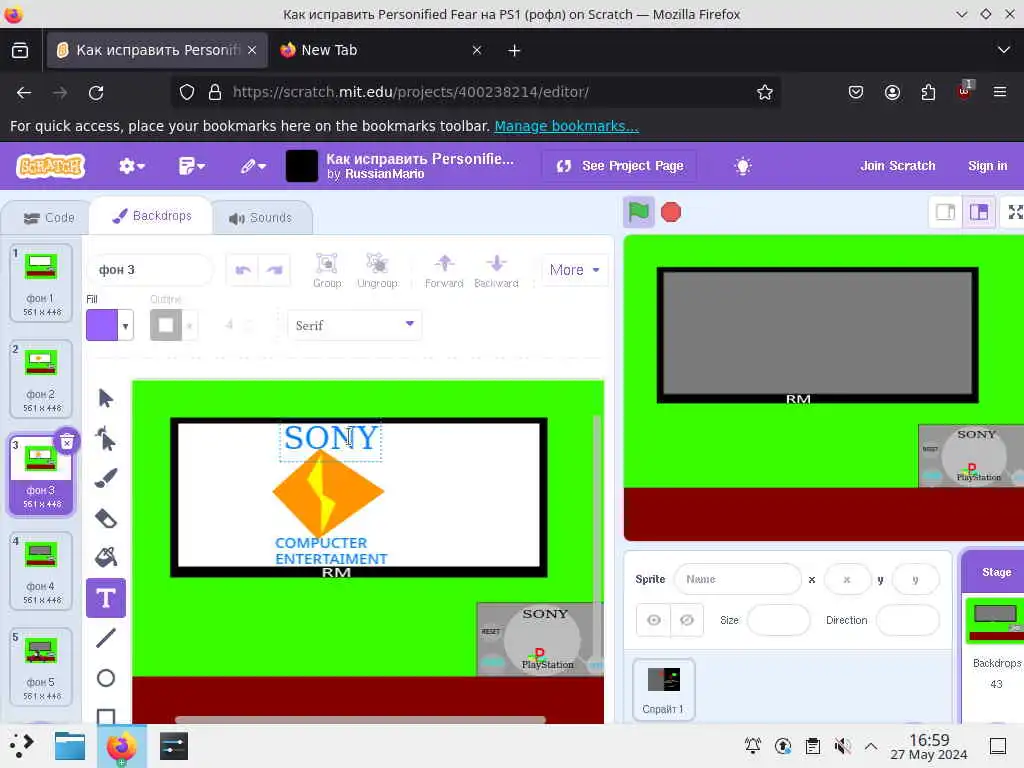This screenshot has height=768, width=1024.
Task: Open Manage bookmarks link
Action: point(566,126)
